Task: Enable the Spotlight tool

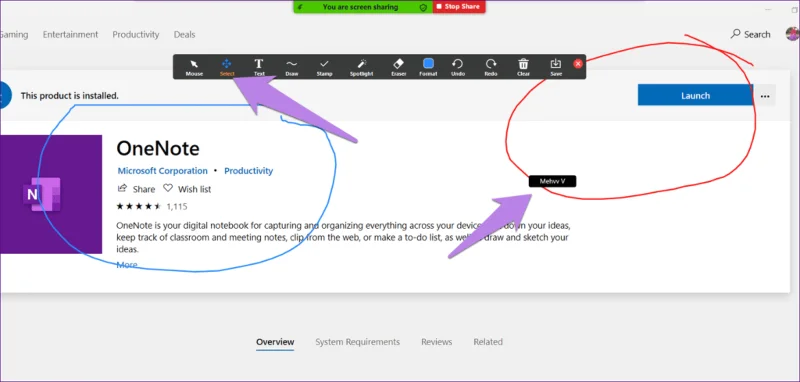Action: [362, 67]
